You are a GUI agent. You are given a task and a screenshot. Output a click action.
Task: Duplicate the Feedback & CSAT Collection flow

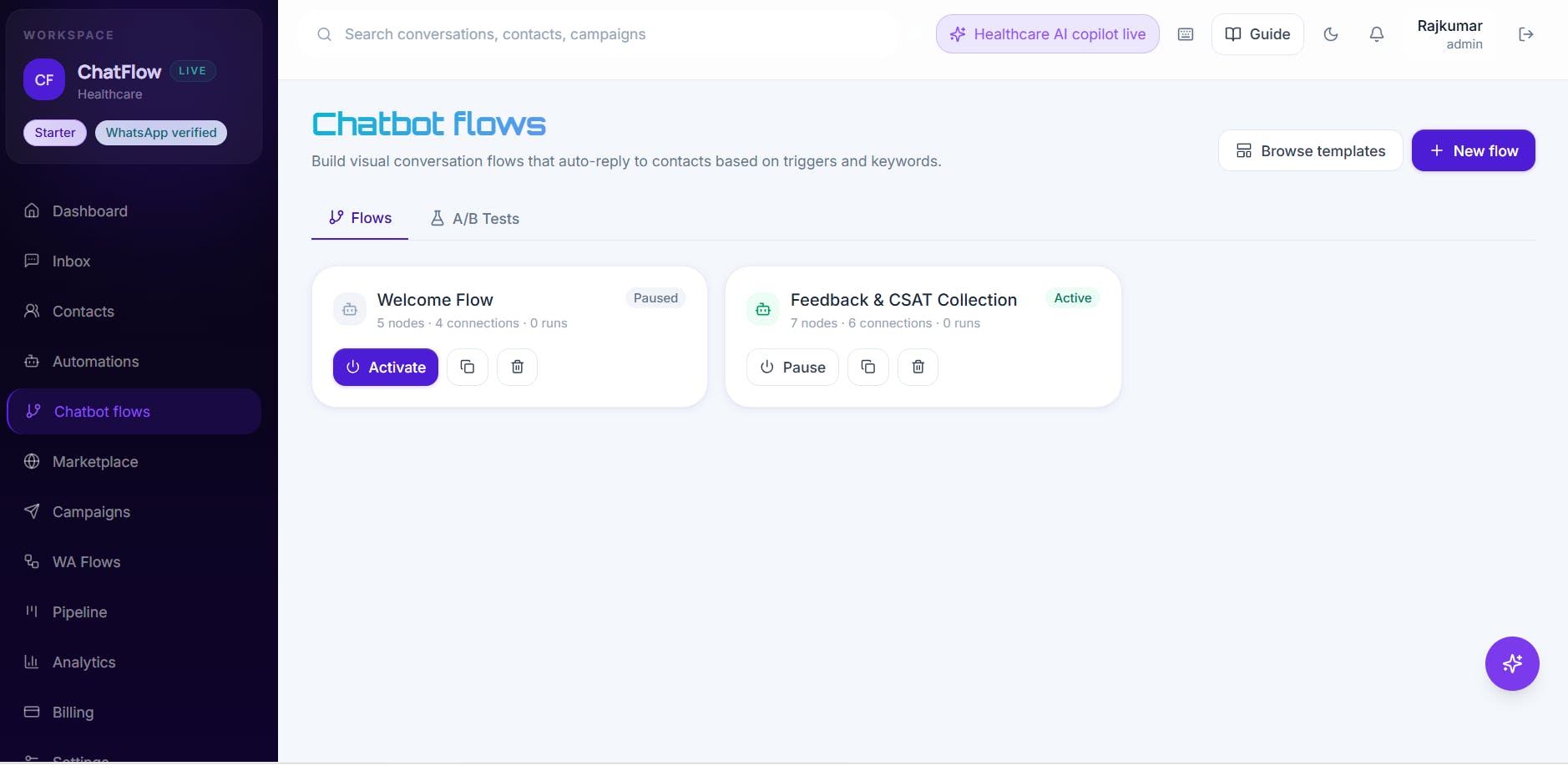868,367
